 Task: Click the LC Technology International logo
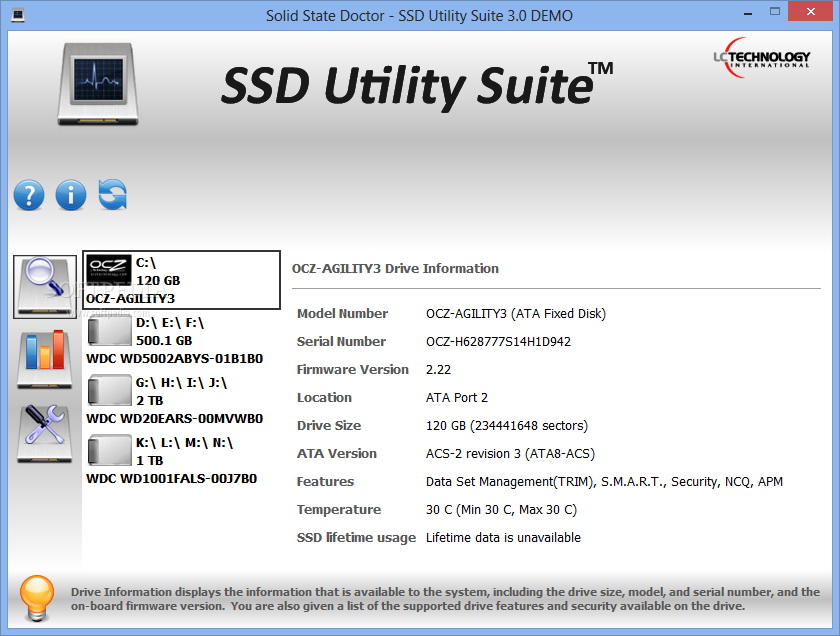click(761, 58)
